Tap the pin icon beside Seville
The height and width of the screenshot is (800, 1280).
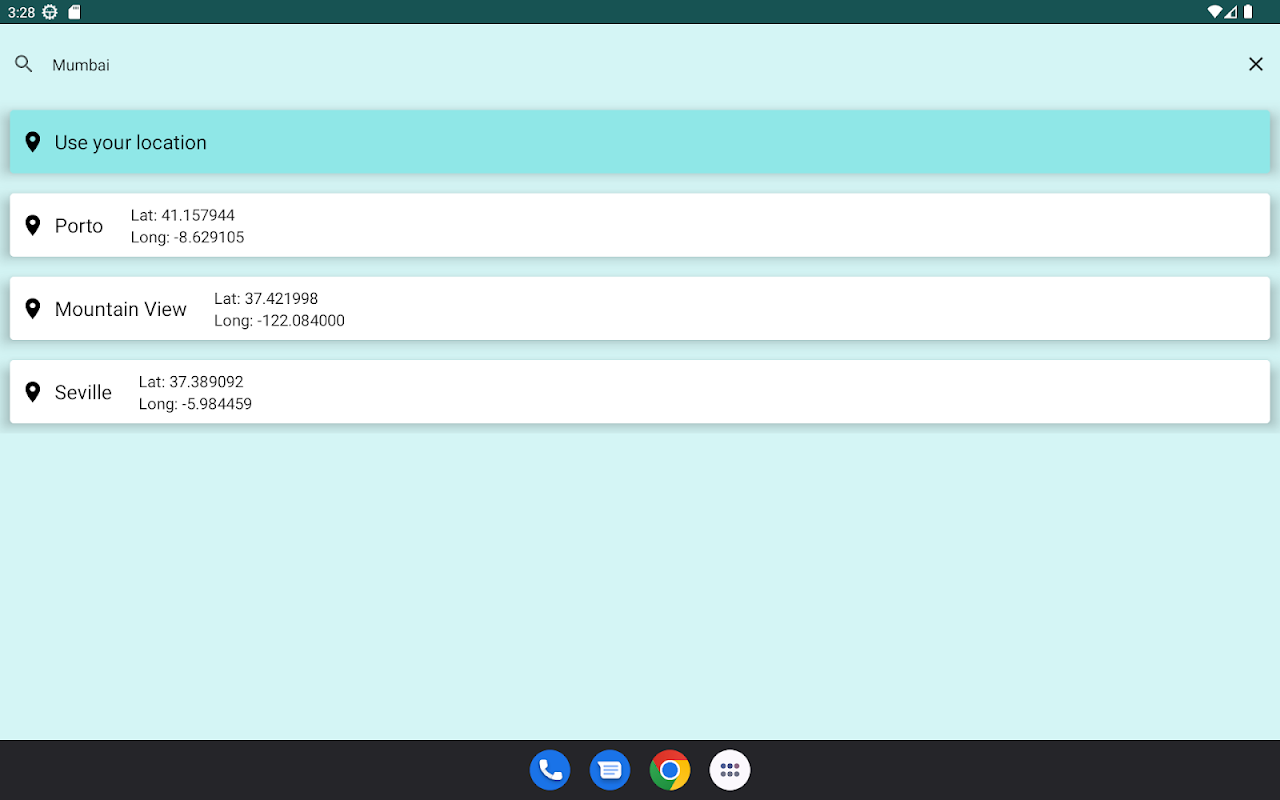click(33, 391)
